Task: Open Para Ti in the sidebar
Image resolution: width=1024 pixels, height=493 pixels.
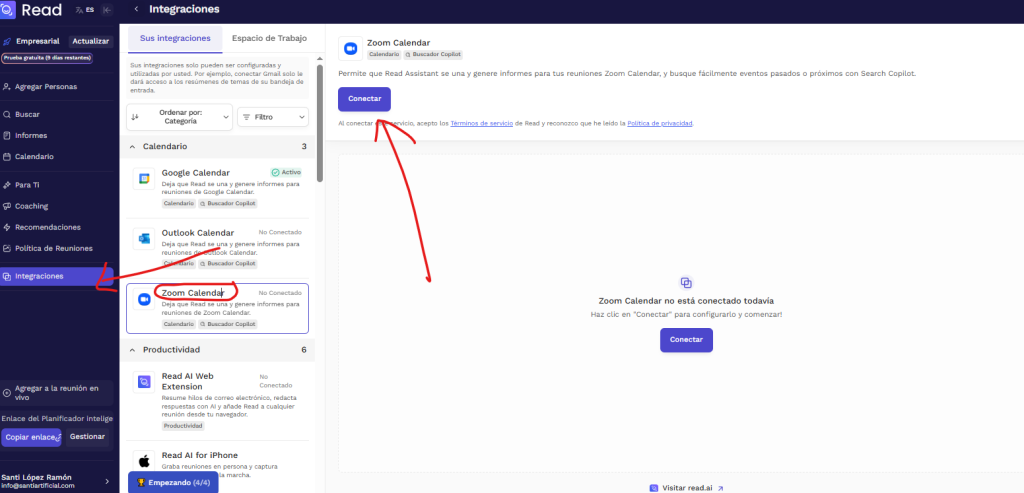Action: 27,185
